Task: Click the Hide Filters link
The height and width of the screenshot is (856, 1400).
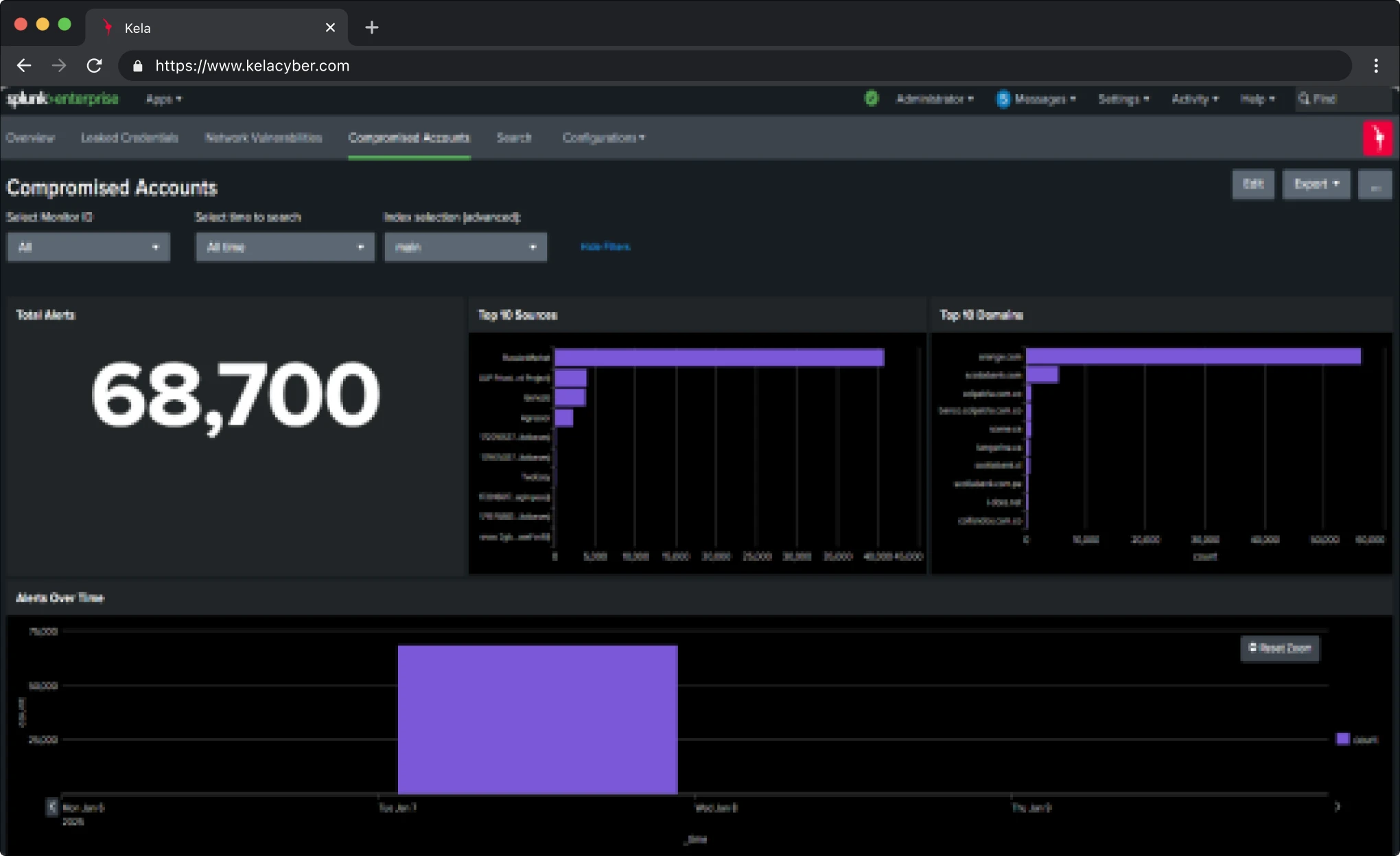Action: pyautogui.click(x=605, y=247)
